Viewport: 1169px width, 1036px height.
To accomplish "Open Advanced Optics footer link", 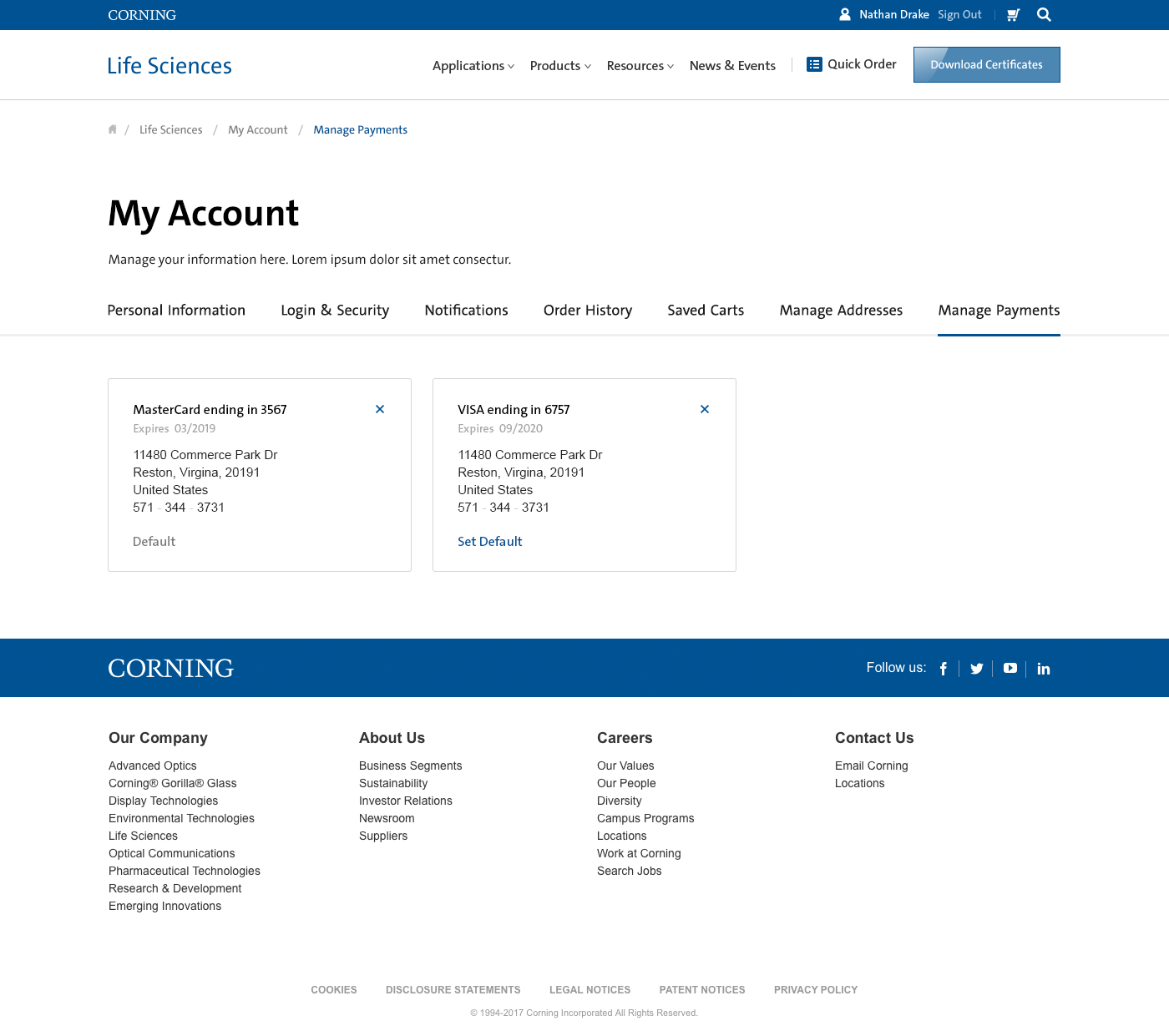I will (x=153, y=766).
